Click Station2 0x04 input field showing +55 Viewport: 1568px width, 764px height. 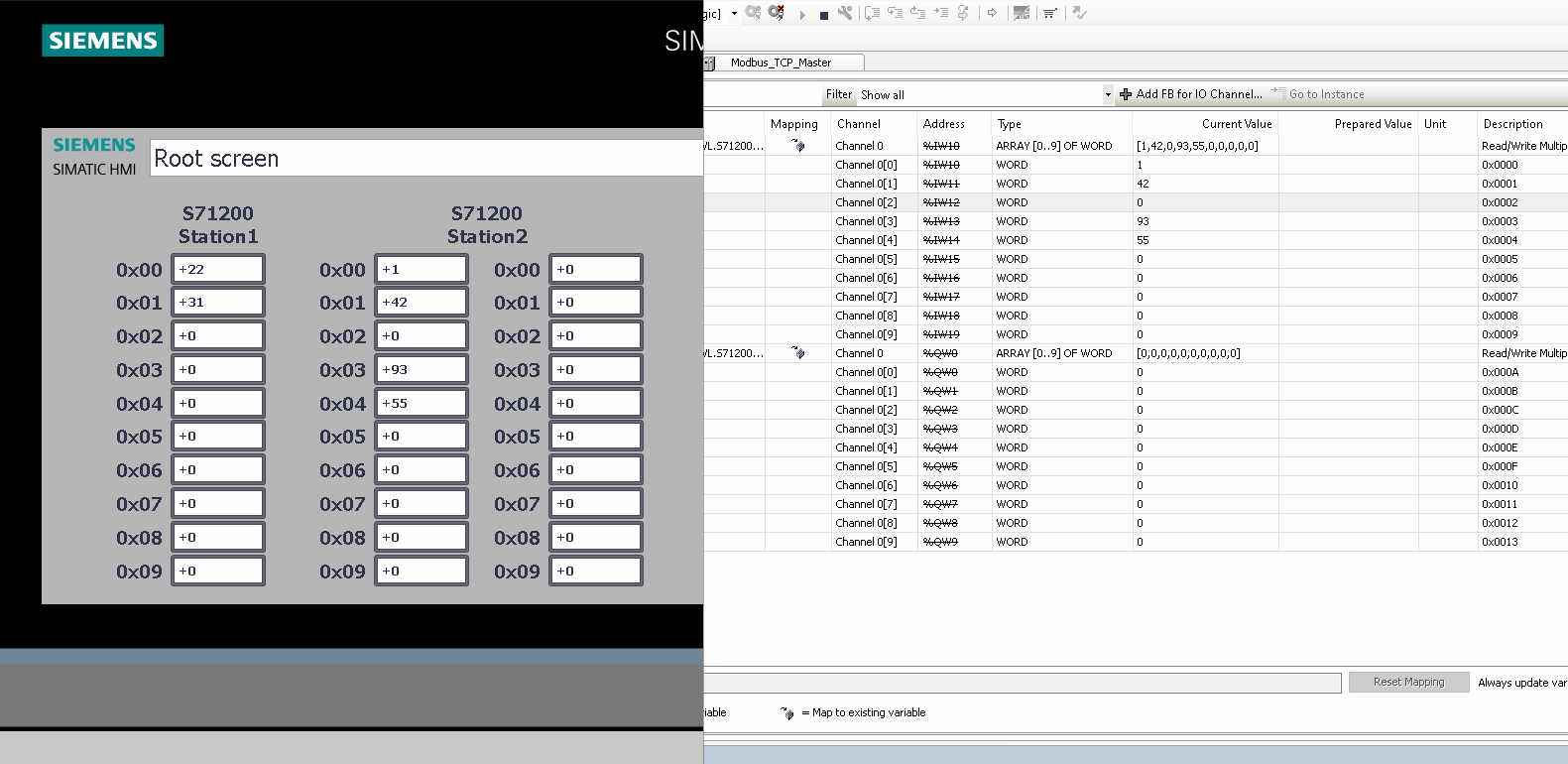click(x=422, y=403)
